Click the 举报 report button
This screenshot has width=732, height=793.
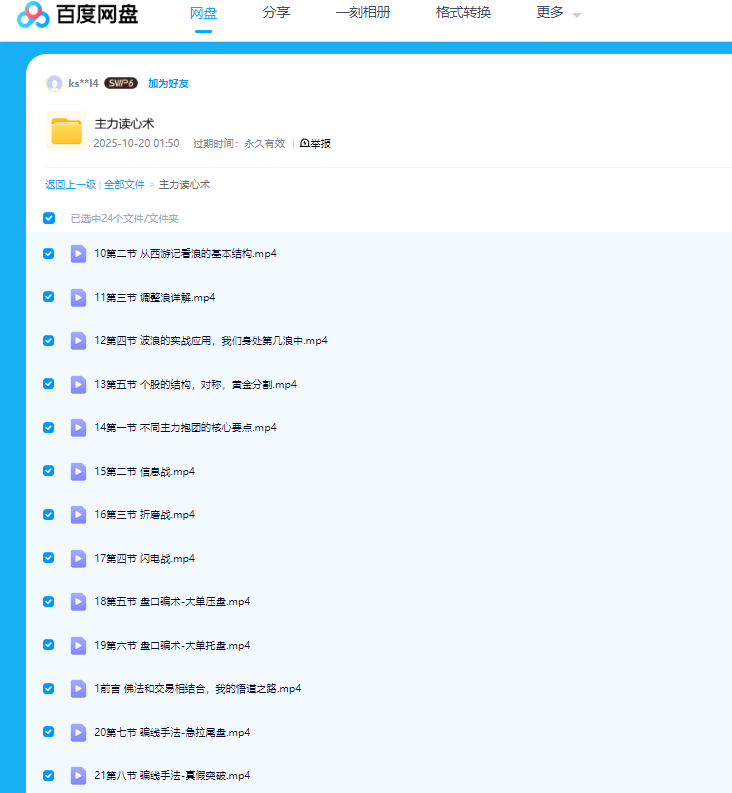(315, 144)
